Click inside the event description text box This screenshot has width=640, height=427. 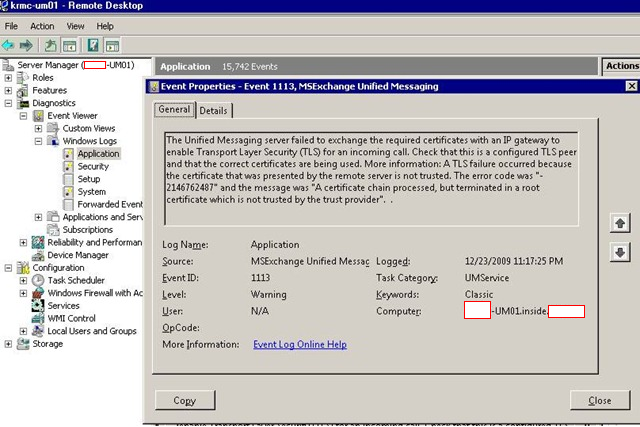371,178
